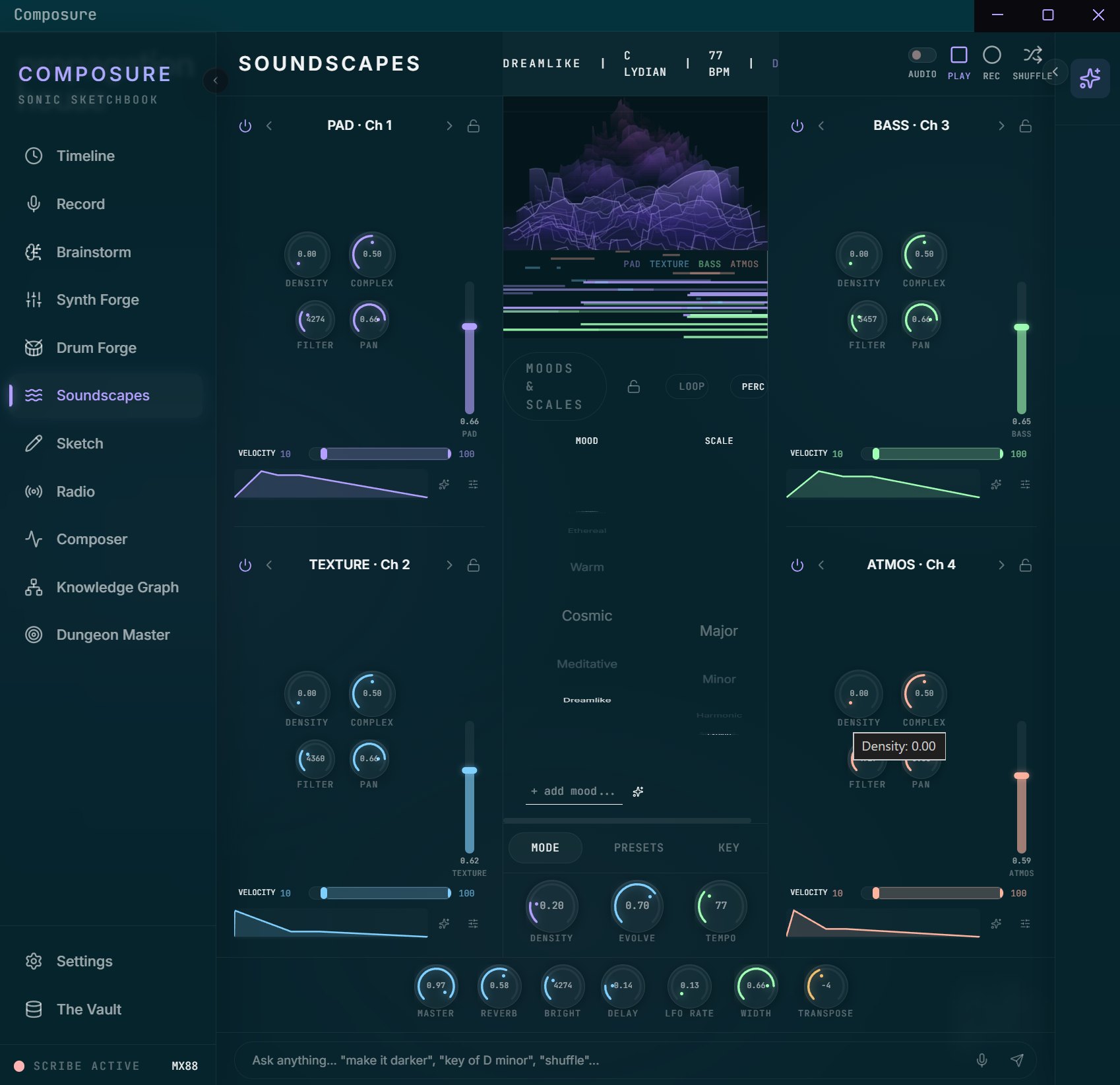Open BASS envelope settings sliders icon
This screenshot has height=1085, width=1120.
[x=1025, y=484]
